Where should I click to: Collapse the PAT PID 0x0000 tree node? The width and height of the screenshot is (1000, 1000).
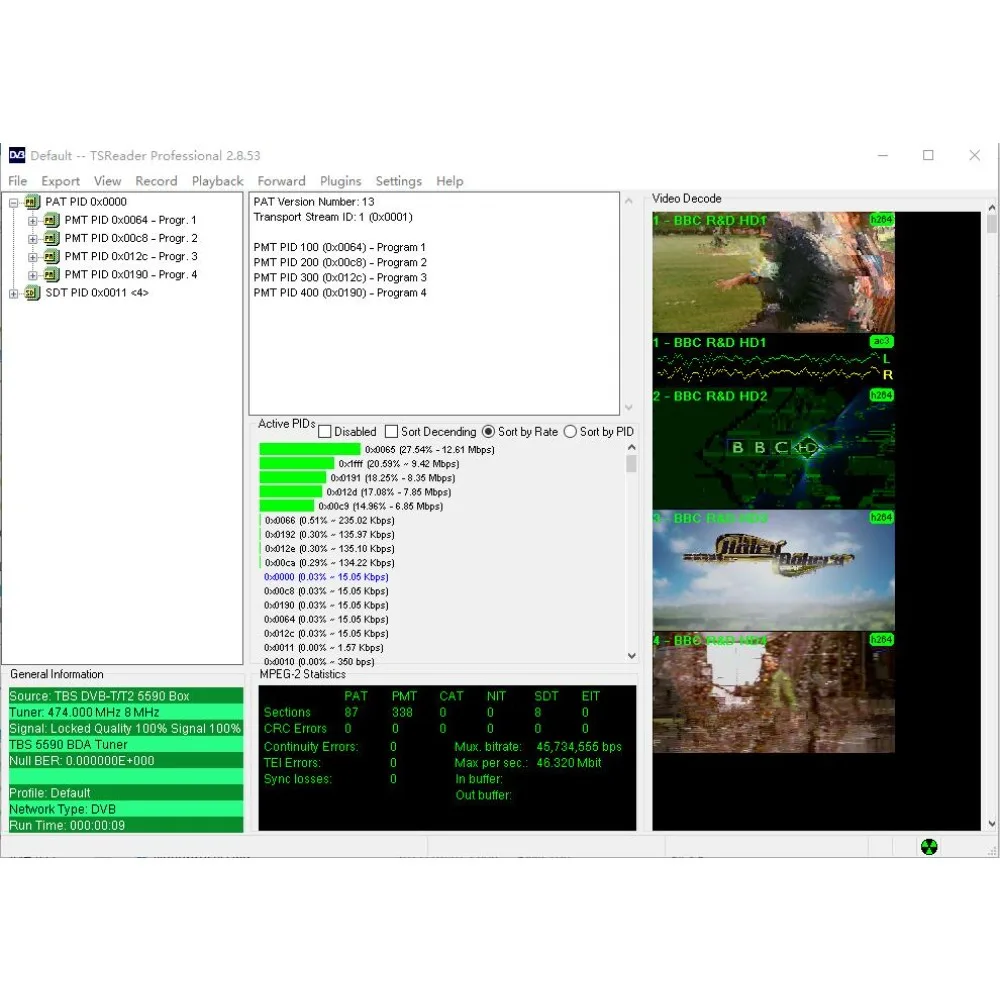coord(13,203)
